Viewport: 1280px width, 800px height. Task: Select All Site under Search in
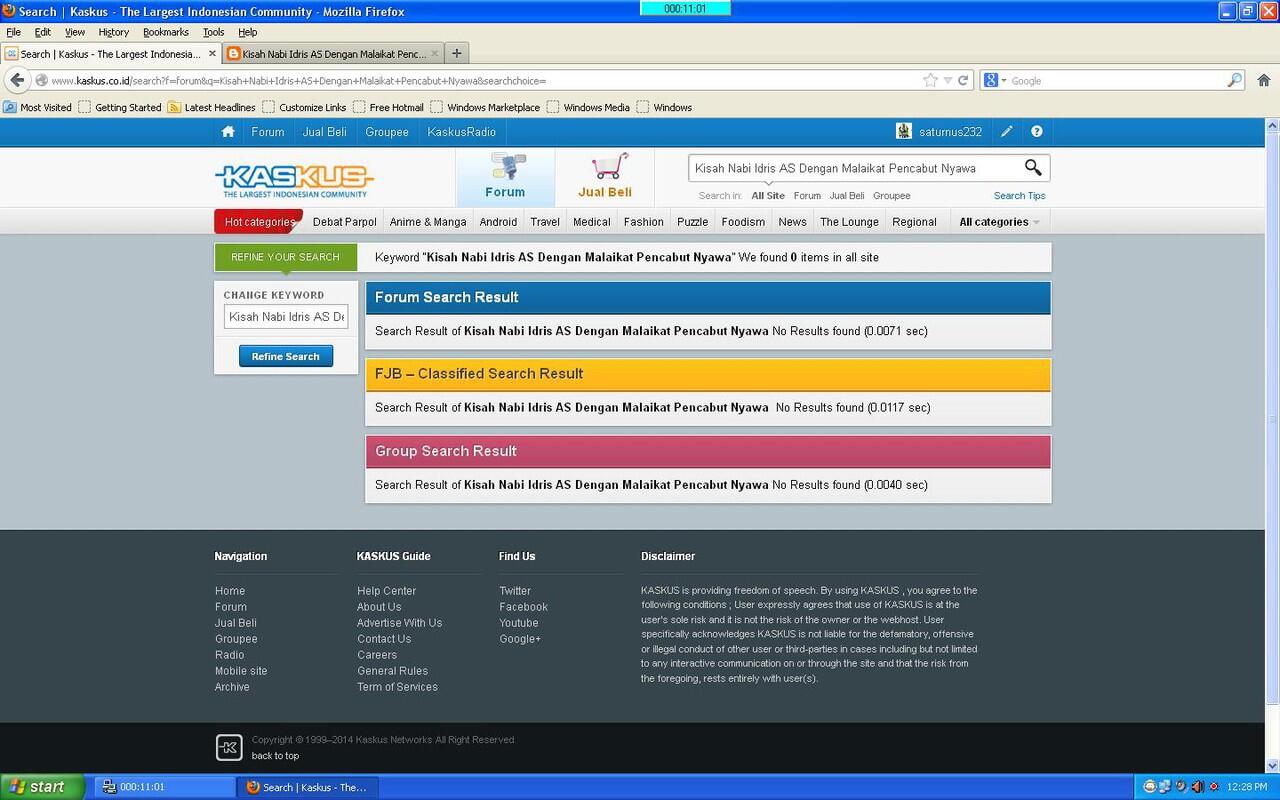[x=768, y=196]
